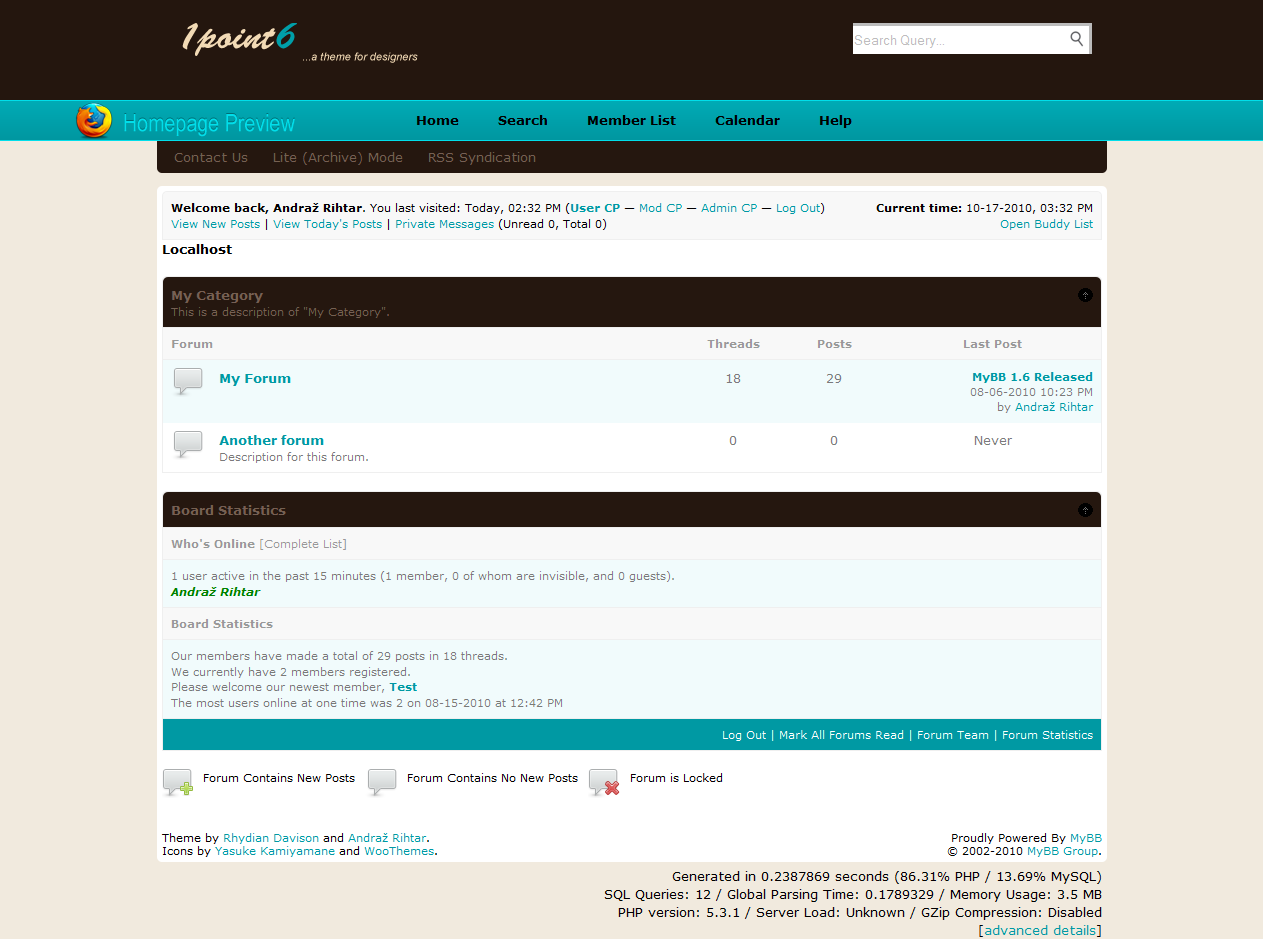Click the Forum Contains New Posts legend icon
The width and height of the screenshot is (1263, 939).
point(178,782)
